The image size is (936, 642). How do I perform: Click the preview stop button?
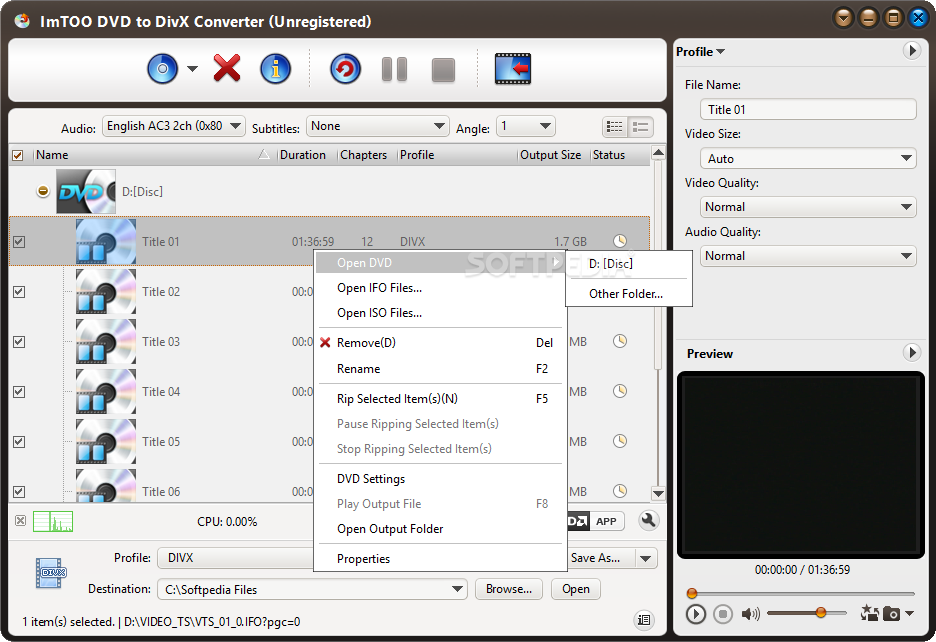[x=723, y=614]
